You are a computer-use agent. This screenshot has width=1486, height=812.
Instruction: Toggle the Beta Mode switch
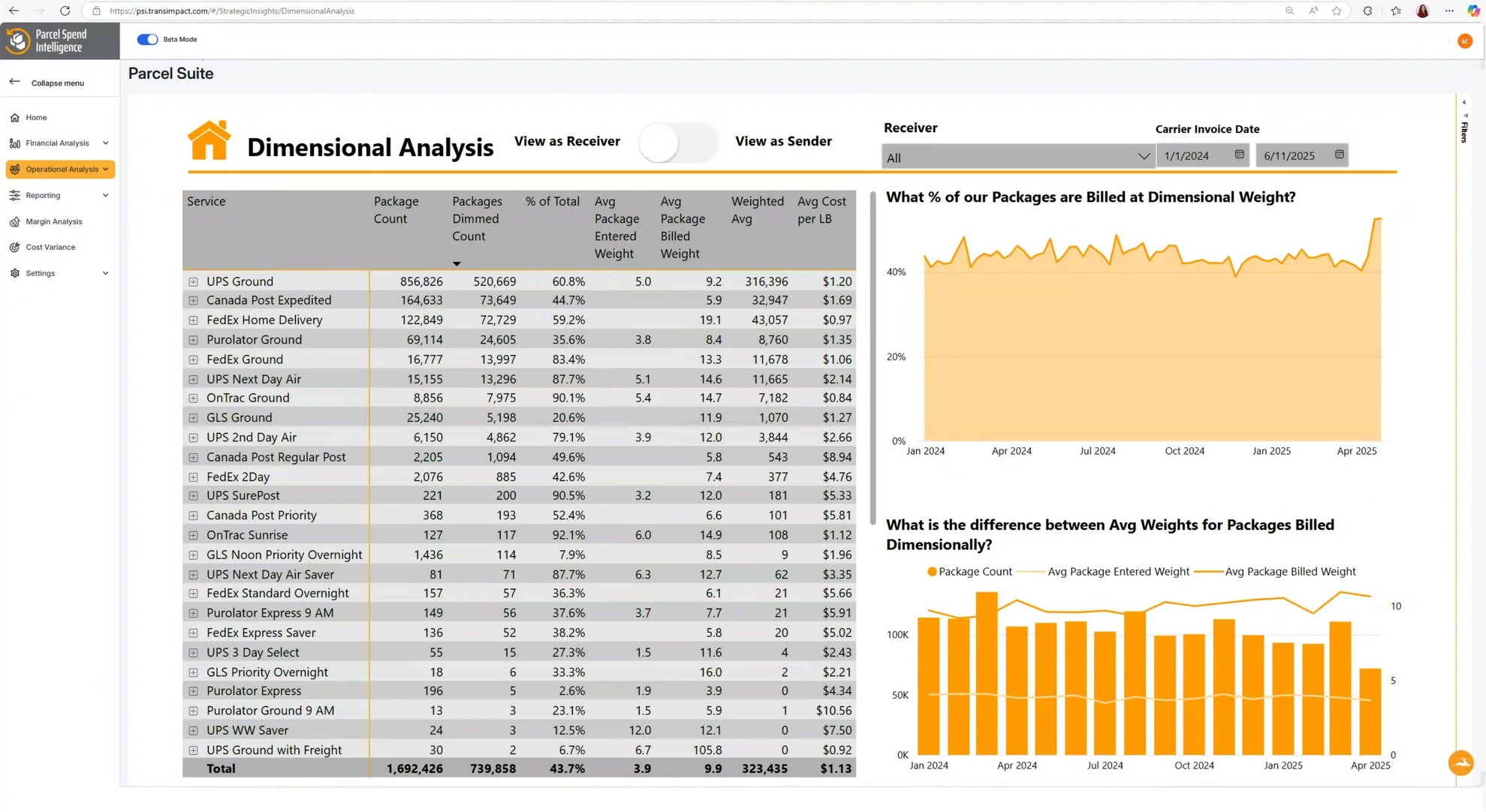tap(147, 39)
